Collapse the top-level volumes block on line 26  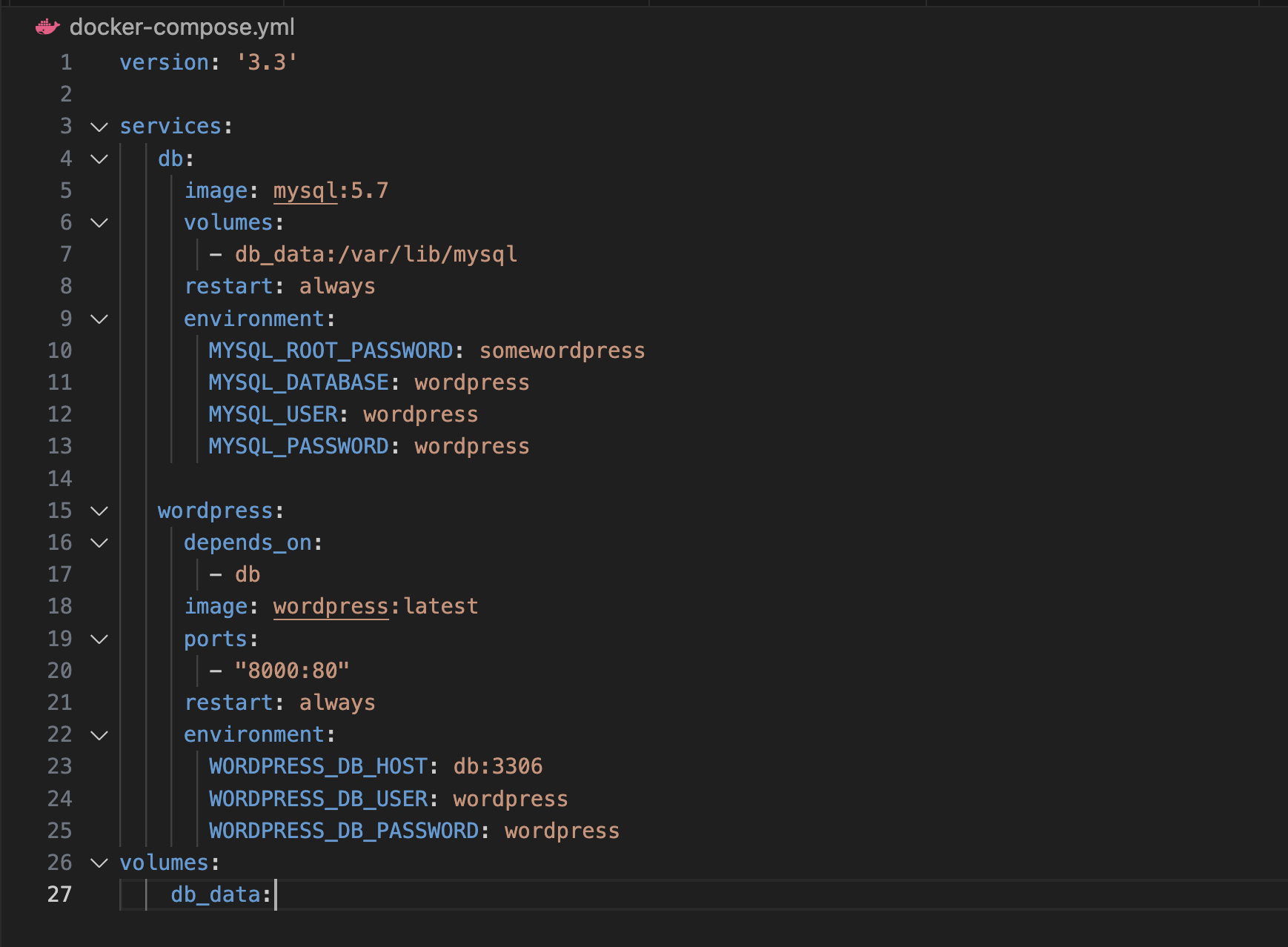[99, 863]
